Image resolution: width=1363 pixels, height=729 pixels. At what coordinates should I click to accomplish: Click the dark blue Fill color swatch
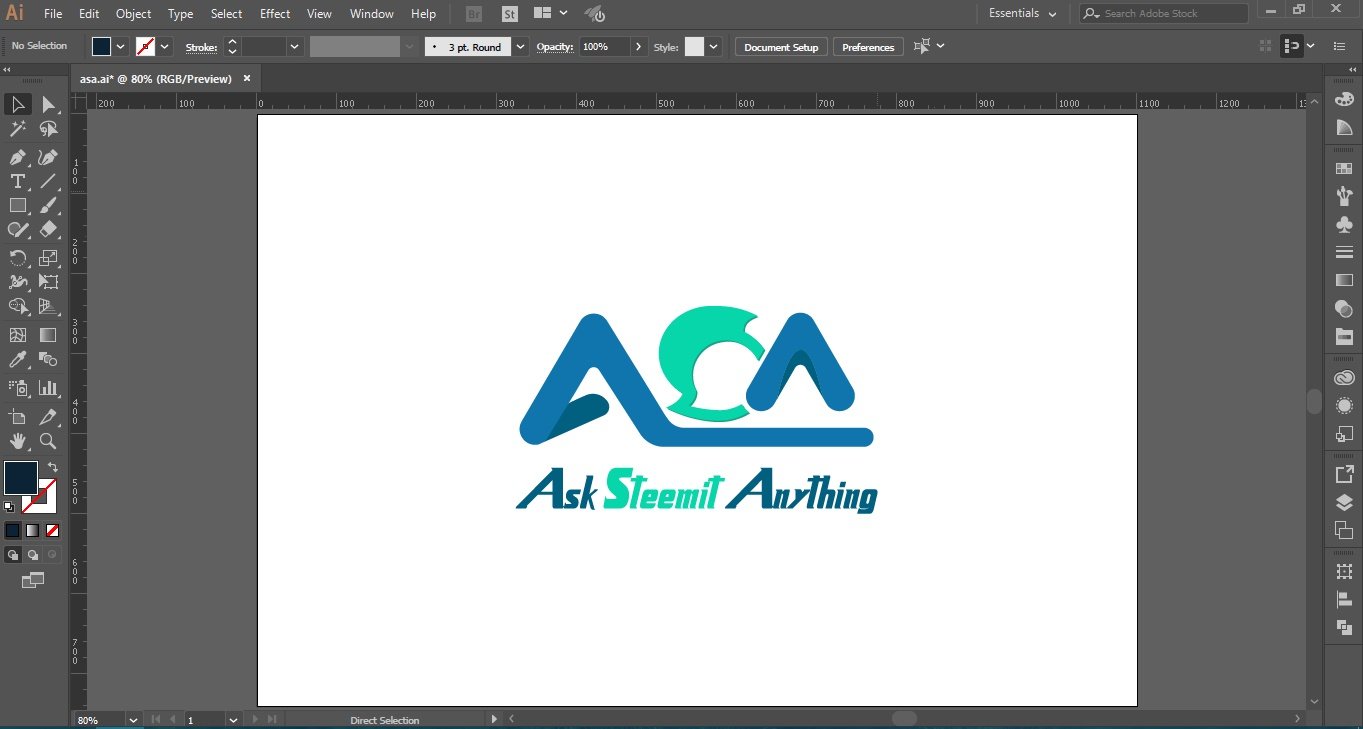pos(21,477)
